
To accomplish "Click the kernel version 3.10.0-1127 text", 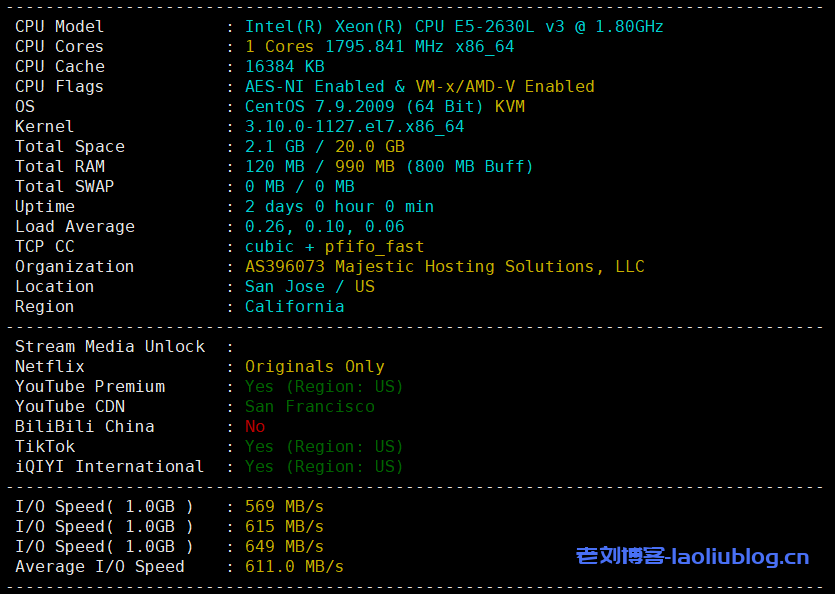I will point(354,127).
